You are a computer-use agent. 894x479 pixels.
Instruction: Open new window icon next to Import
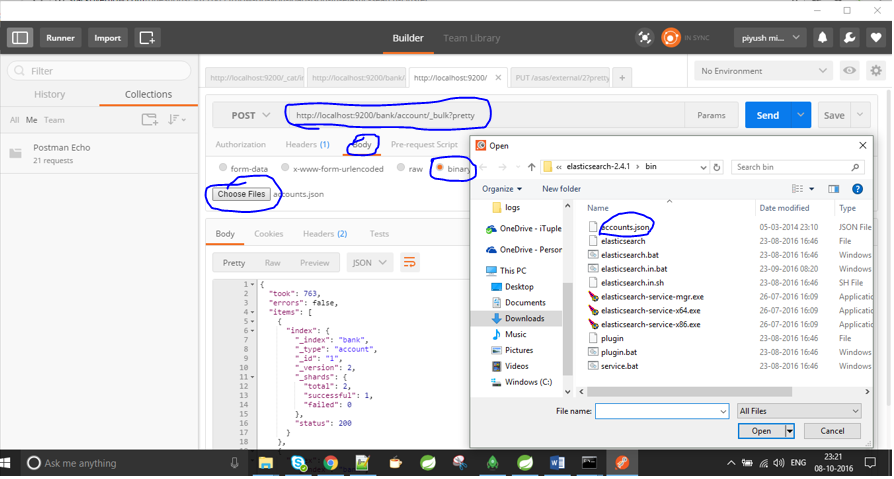click(147, 38)
